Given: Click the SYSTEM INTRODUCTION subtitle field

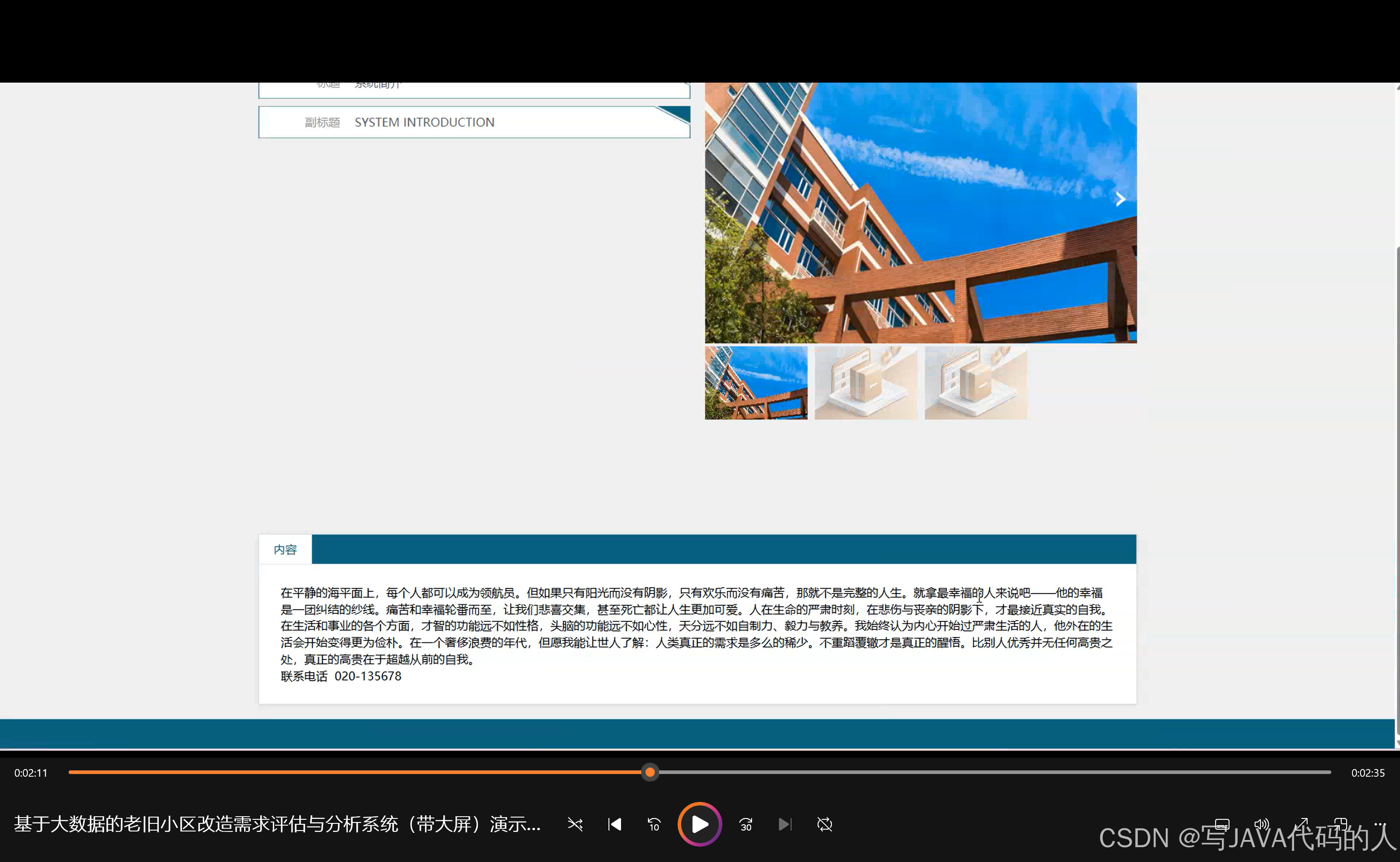Looking at the screenshot, I should tap(474, 122).
